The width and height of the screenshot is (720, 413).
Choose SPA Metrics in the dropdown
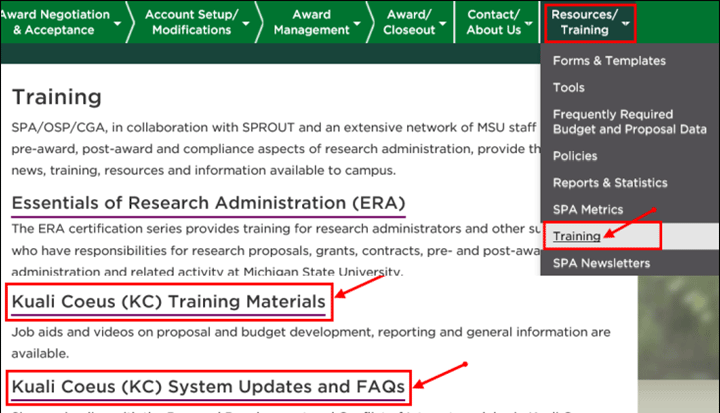(x=588, y=209)
